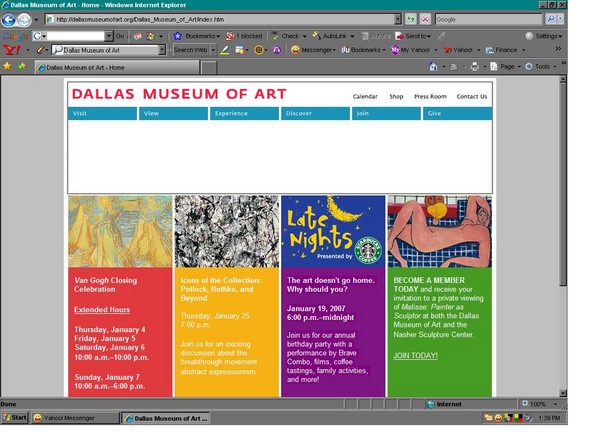This screenshot has height=439, width=600.
Task: Expand the Google Bookmarks dropdown
Action: (x=218, y=36)
